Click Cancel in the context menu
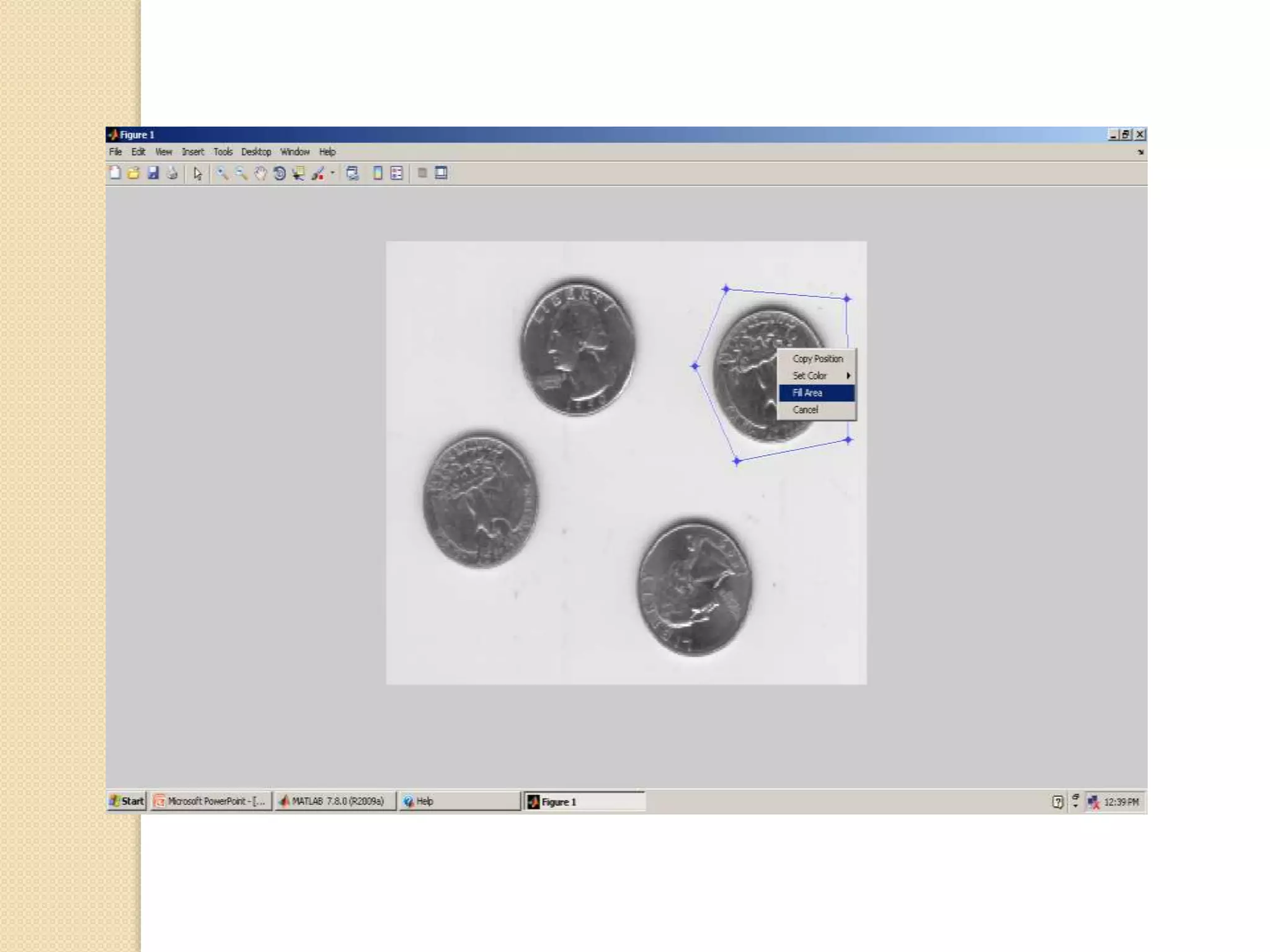The width and height of the screenshot is (1270, 952). pos(806,410)
